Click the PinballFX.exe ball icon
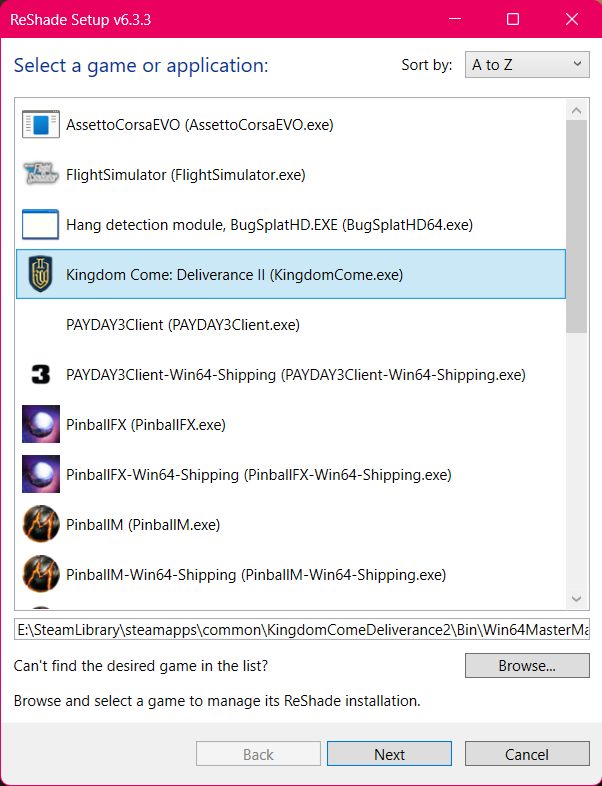This screenshot has height=786, width=602. click(41, 424)
